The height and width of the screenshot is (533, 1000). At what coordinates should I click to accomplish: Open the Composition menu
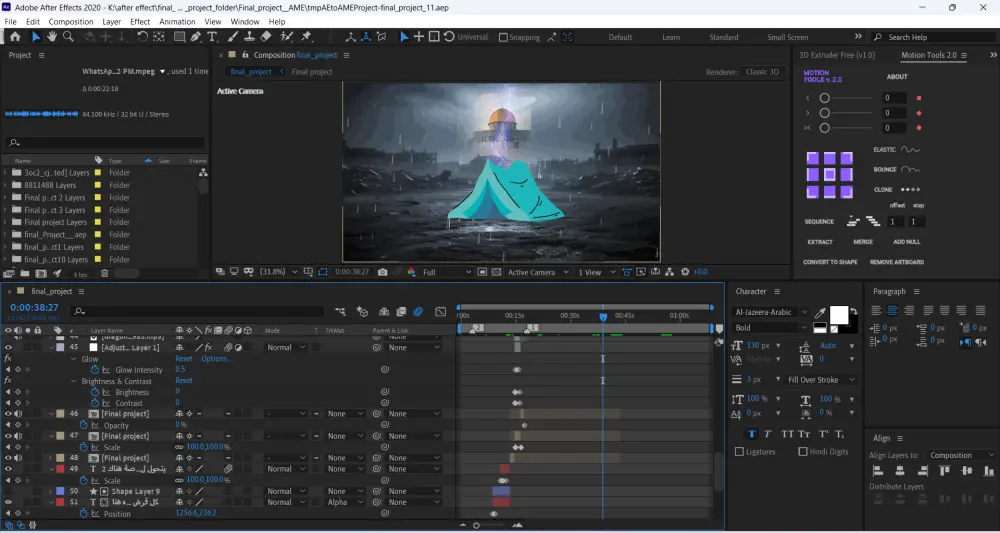point(70,21)
